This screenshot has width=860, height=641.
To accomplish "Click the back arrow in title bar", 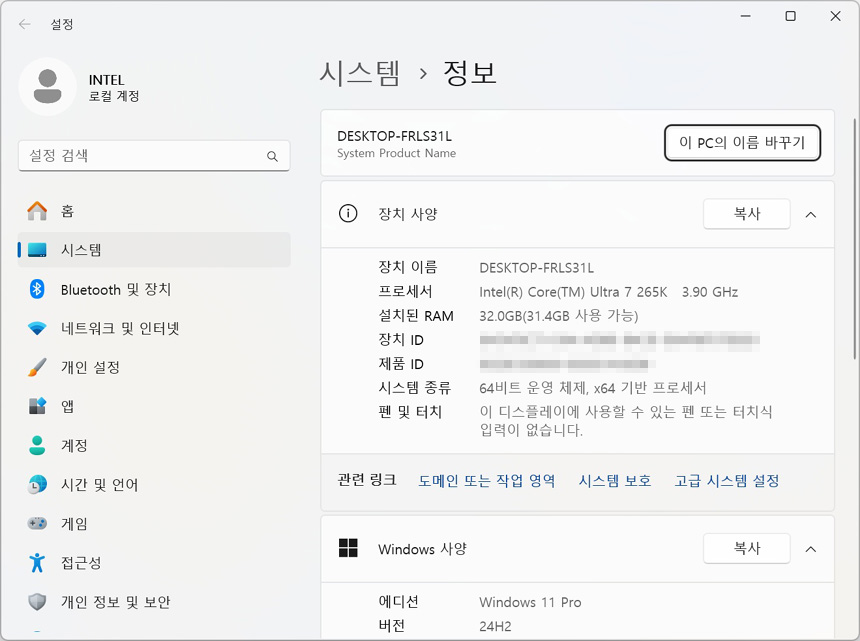I will 25,24.
